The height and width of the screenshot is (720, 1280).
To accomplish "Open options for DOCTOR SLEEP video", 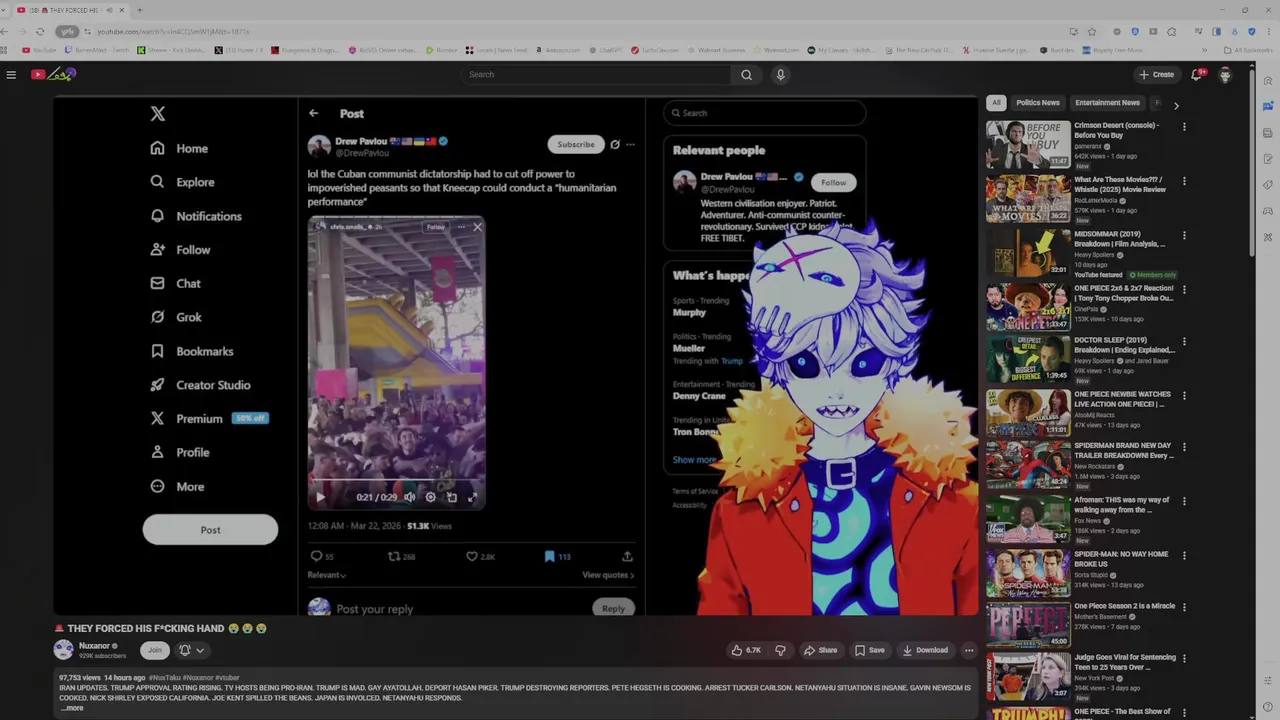I will click(x=1184, y=342).
